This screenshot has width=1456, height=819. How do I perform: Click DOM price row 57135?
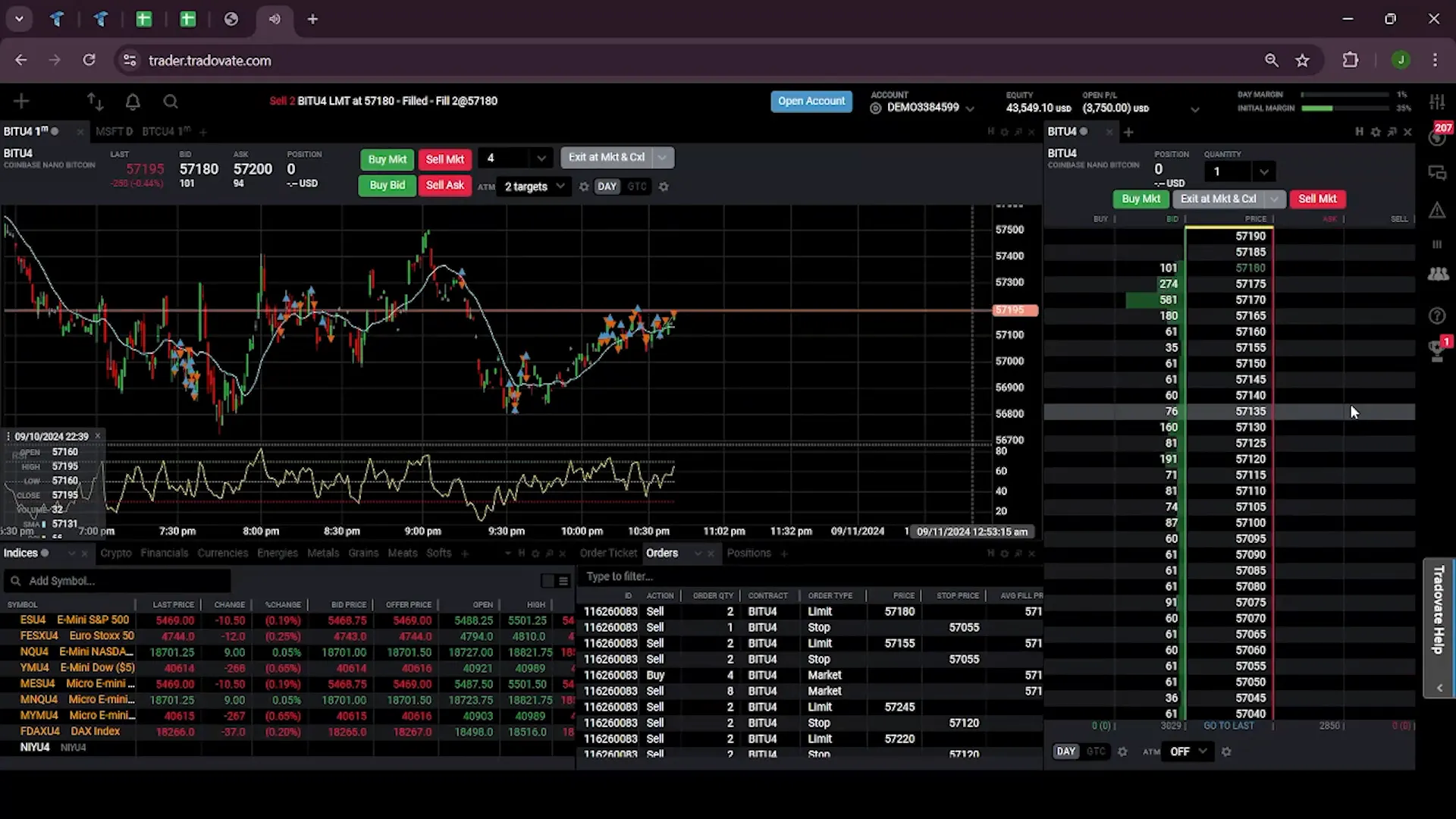point(1228,412)
